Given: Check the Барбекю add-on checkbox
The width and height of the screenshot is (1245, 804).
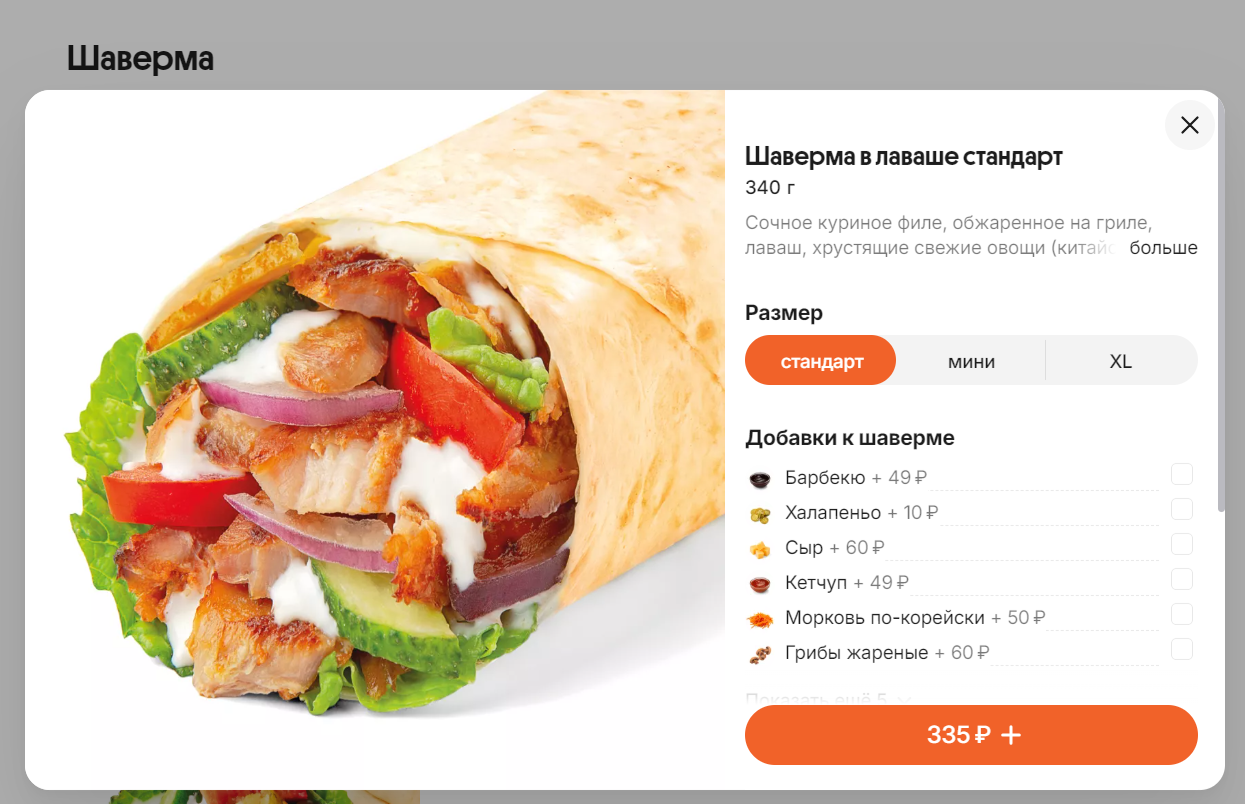Looking at the screenshot, I should (1182, 474).
